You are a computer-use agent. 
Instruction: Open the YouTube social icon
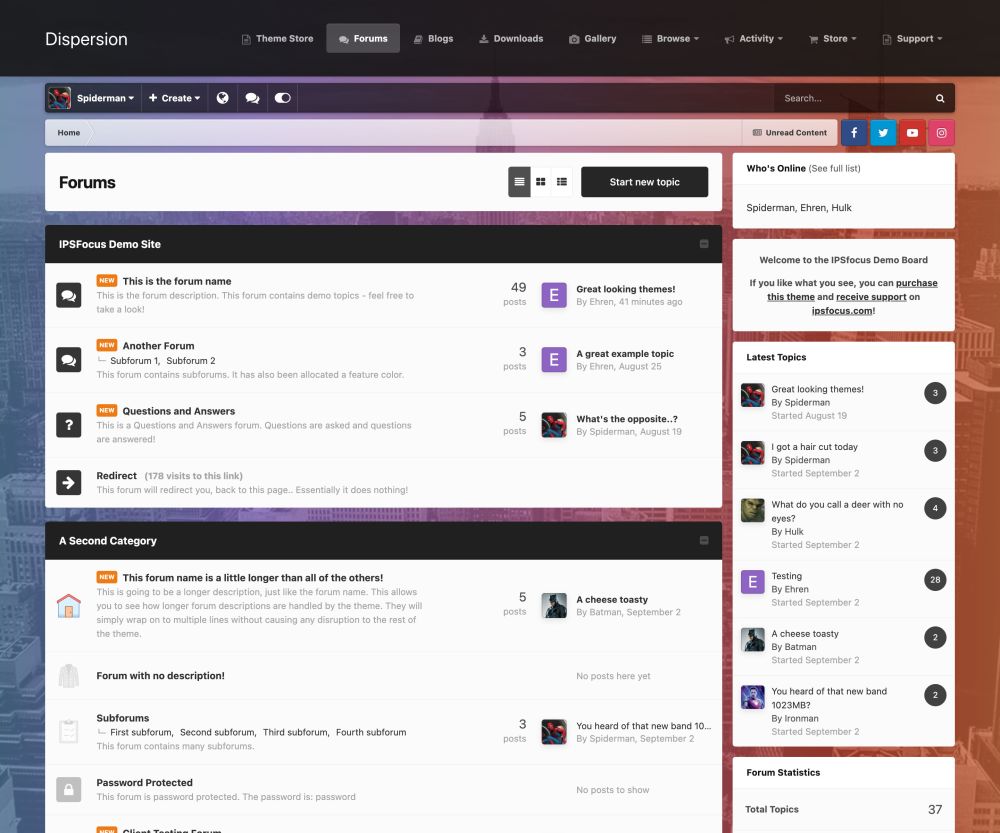tap(912, 133)
